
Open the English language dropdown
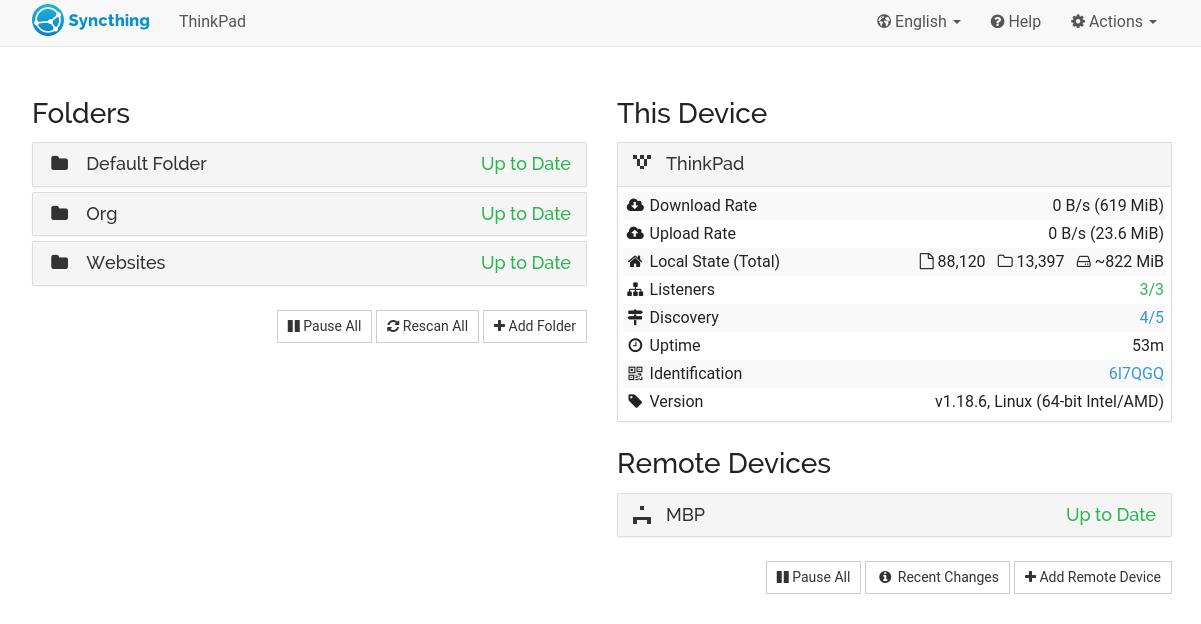(x=919, y=22)
